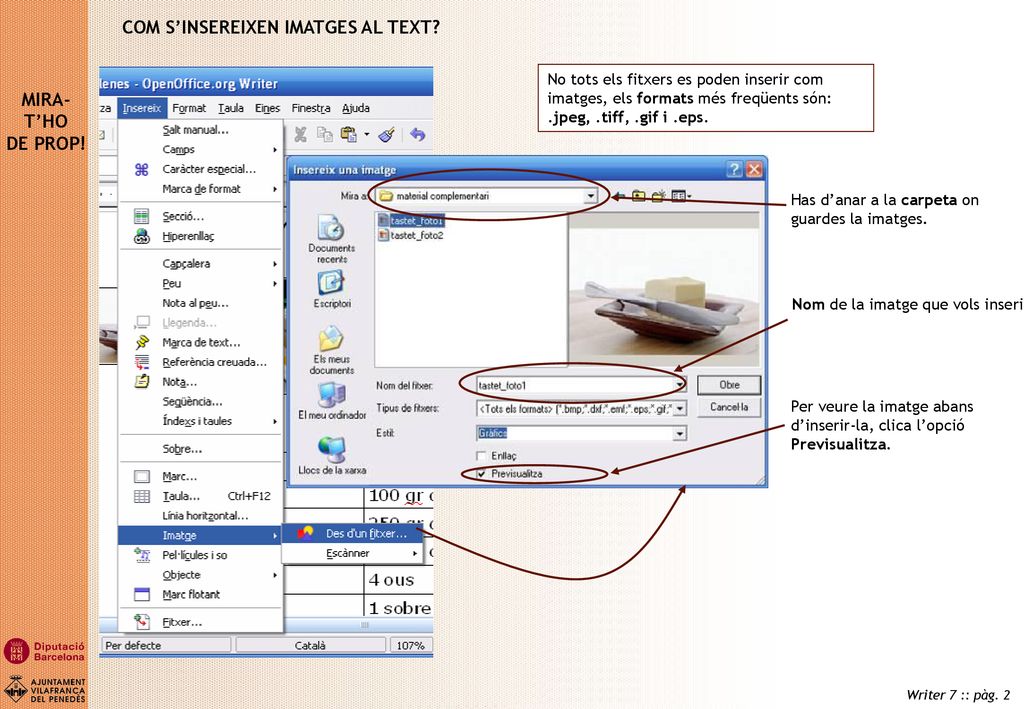Open the Views menu icon in dialog
The width and height of the screenshot is (1024, 709).
tap(681, 196)
